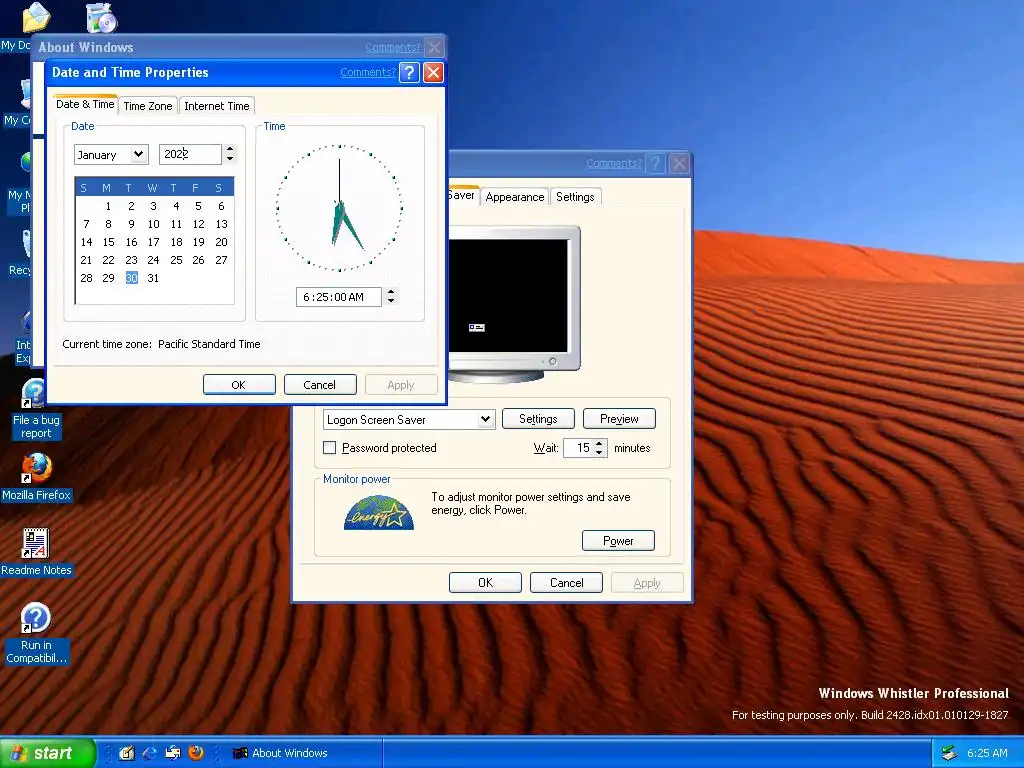Open Run in Compatibility desktop shortcut
1024x768 pixels.
tap(36, 633)
